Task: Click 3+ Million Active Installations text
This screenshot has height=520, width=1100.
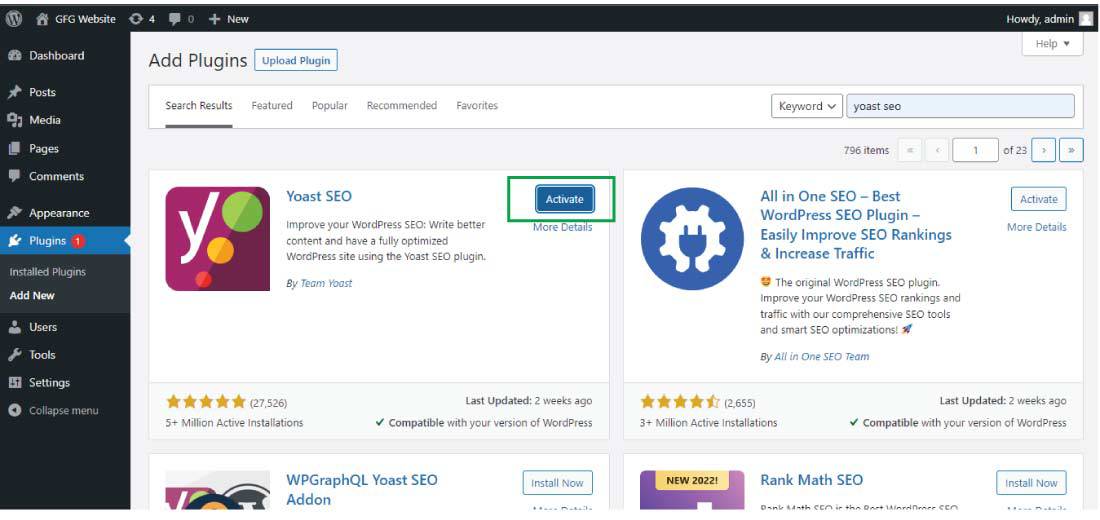Action: pyautogui.click(x=709, y=422)
